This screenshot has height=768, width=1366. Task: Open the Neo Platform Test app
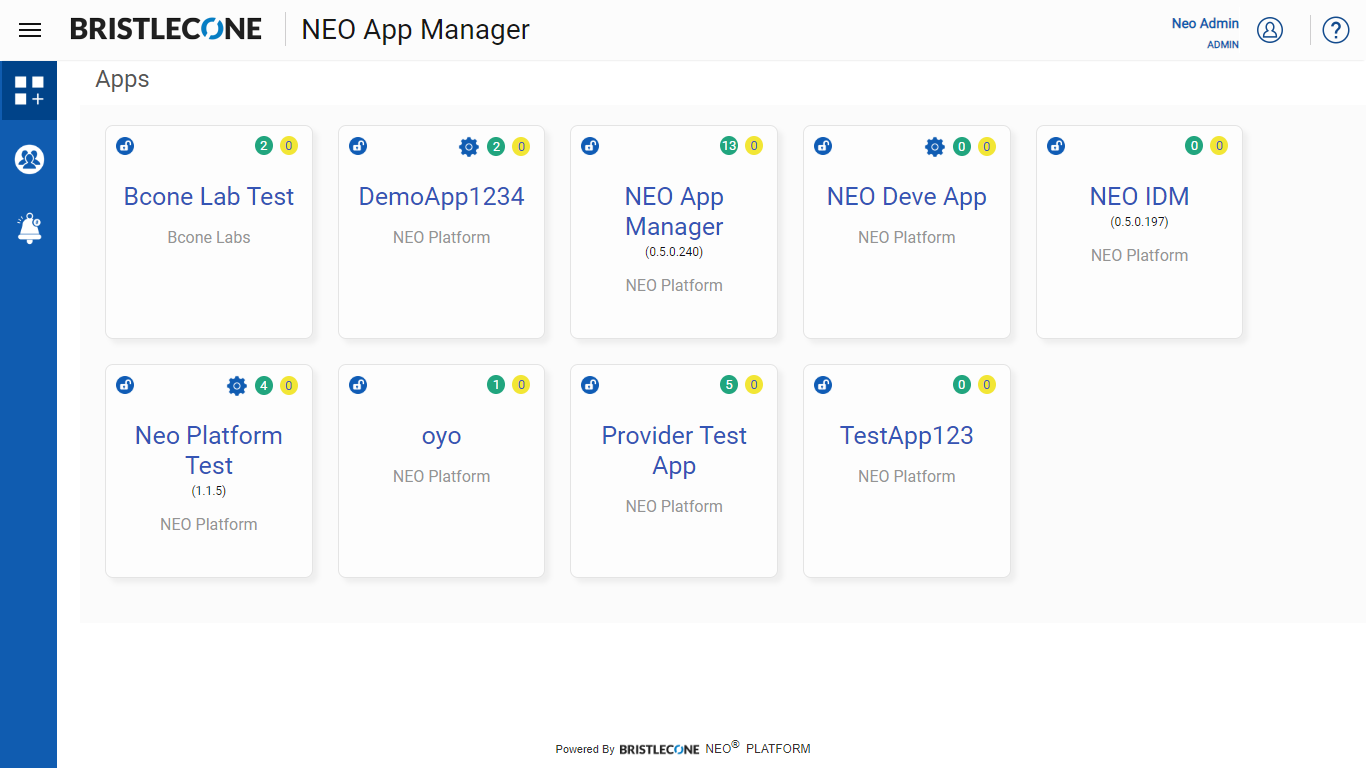tap(209, 451)
